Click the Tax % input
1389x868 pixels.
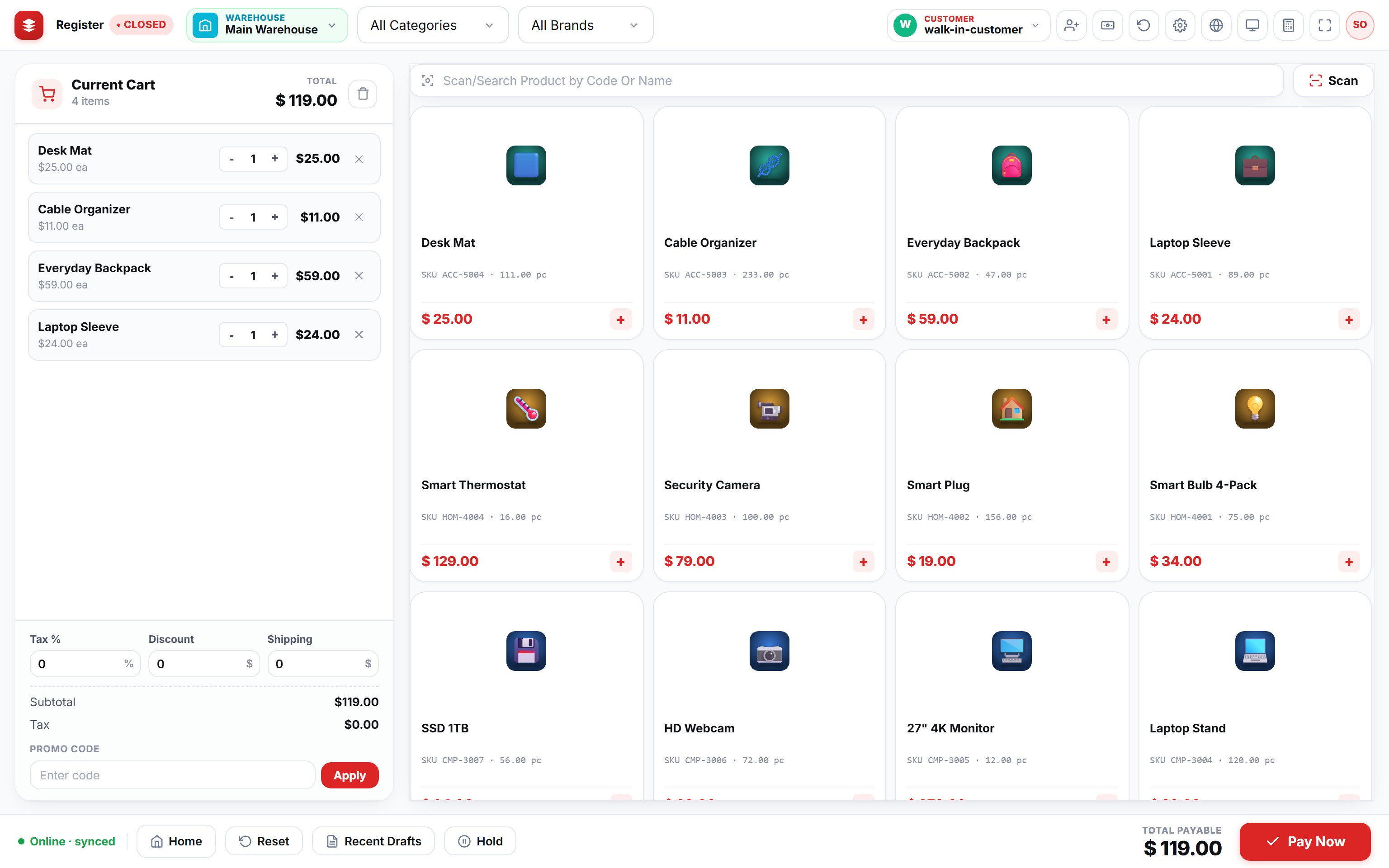point(85,664)
